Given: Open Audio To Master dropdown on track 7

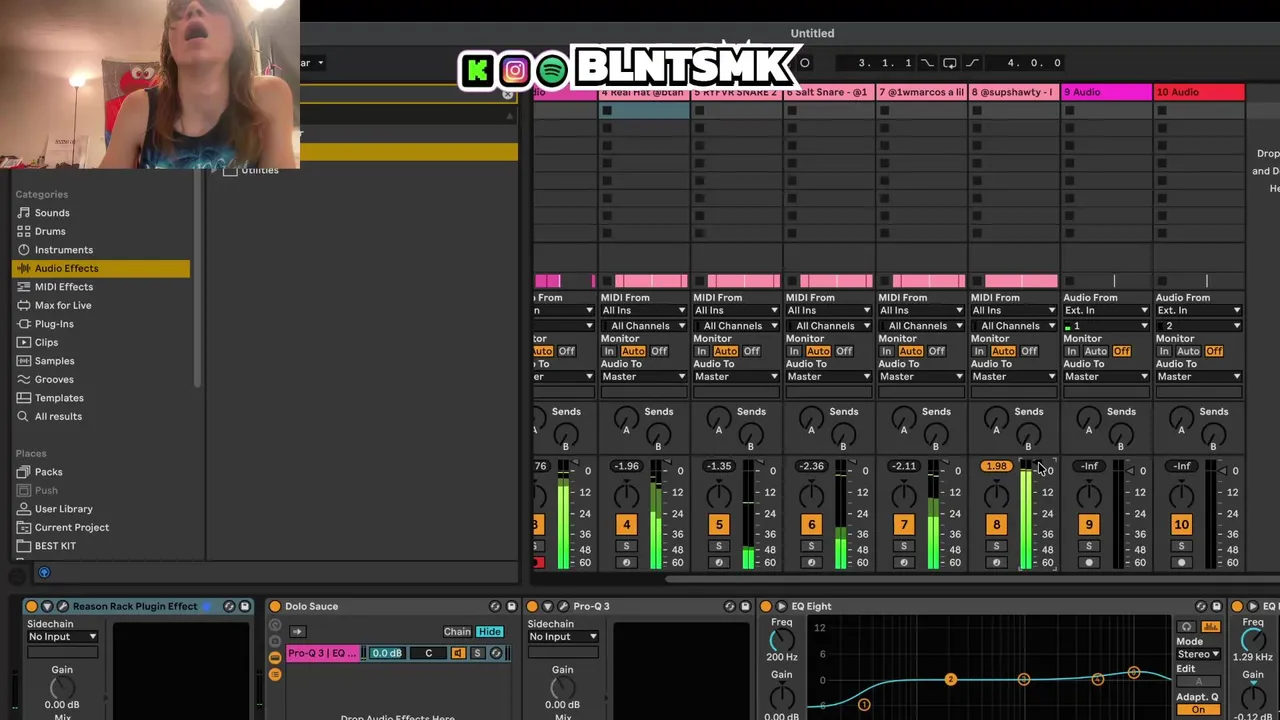Looking at the screenshot, I should click(921, 377).
